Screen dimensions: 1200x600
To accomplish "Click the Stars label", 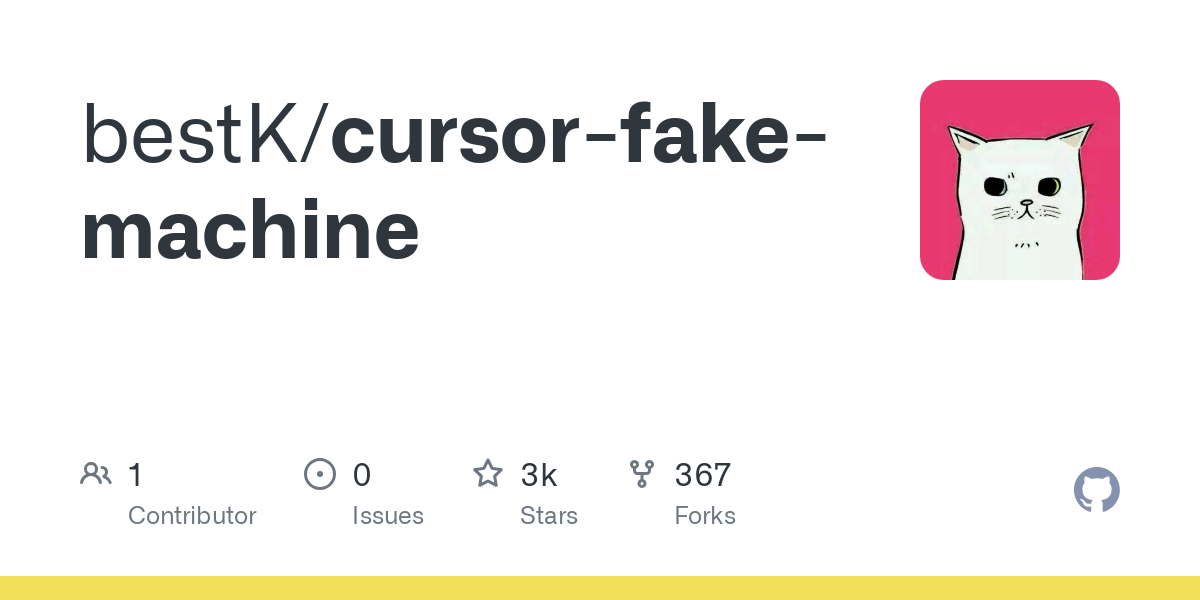I will point(549,516).
